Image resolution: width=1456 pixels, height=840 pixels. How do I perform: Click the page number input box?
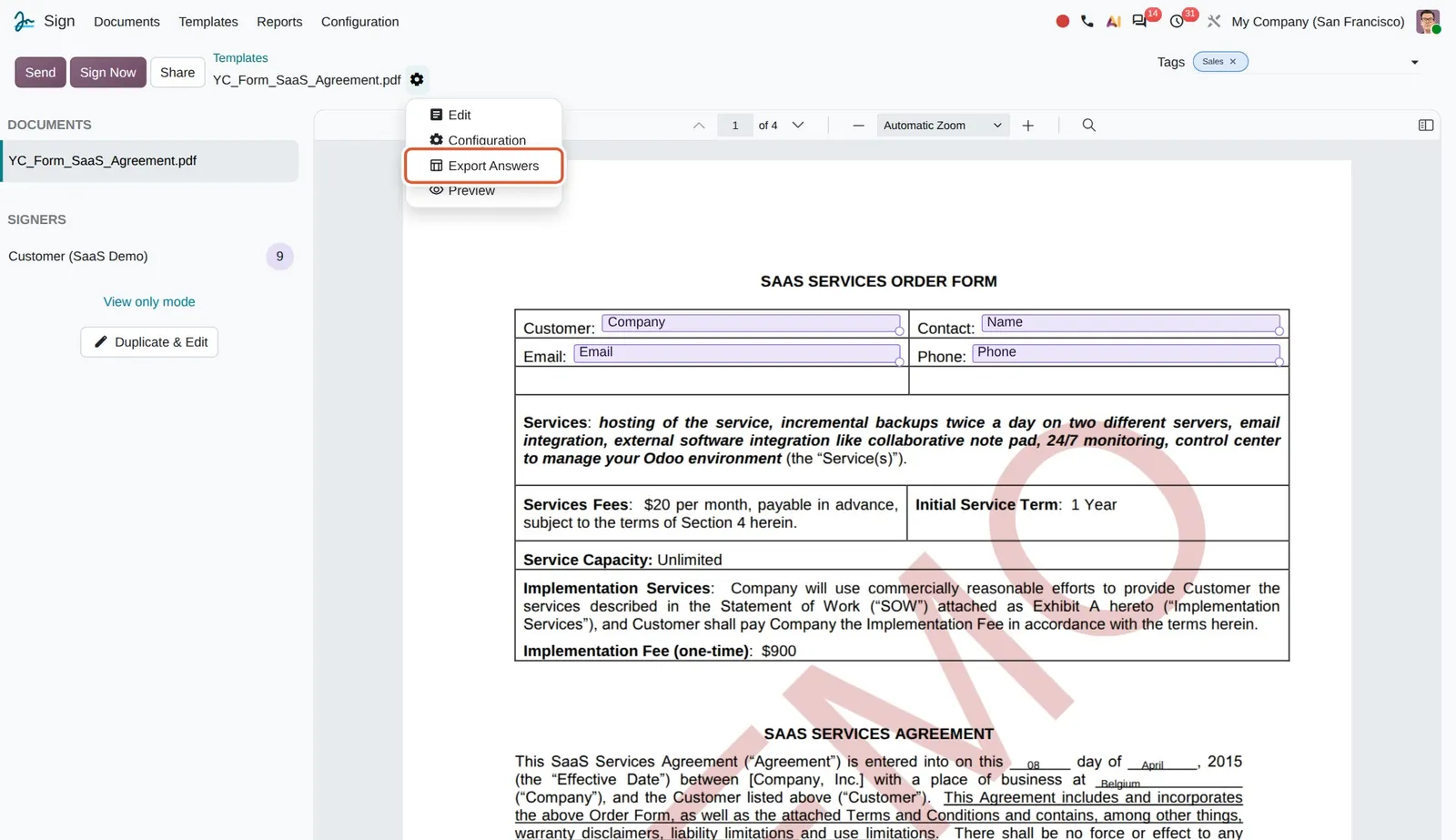(x=735, y=126)
